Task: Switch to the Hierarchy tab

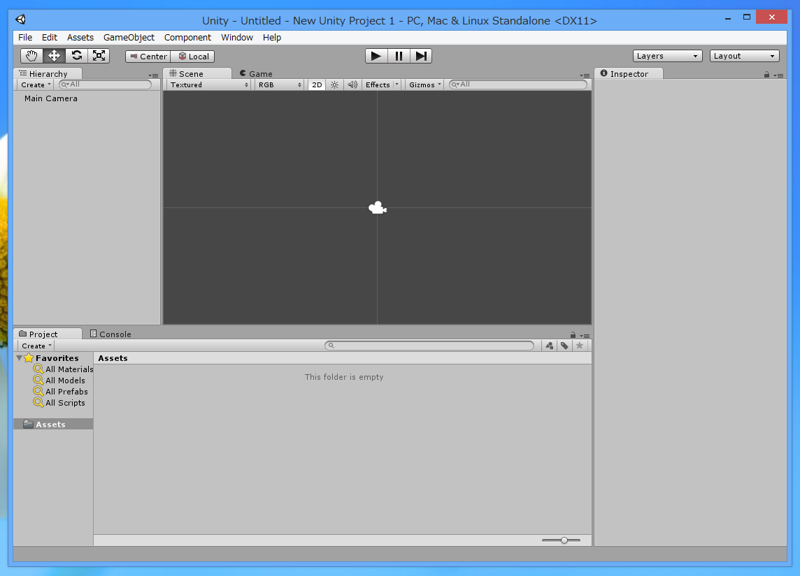Action: pyautogui.click(x=47, y=73)
